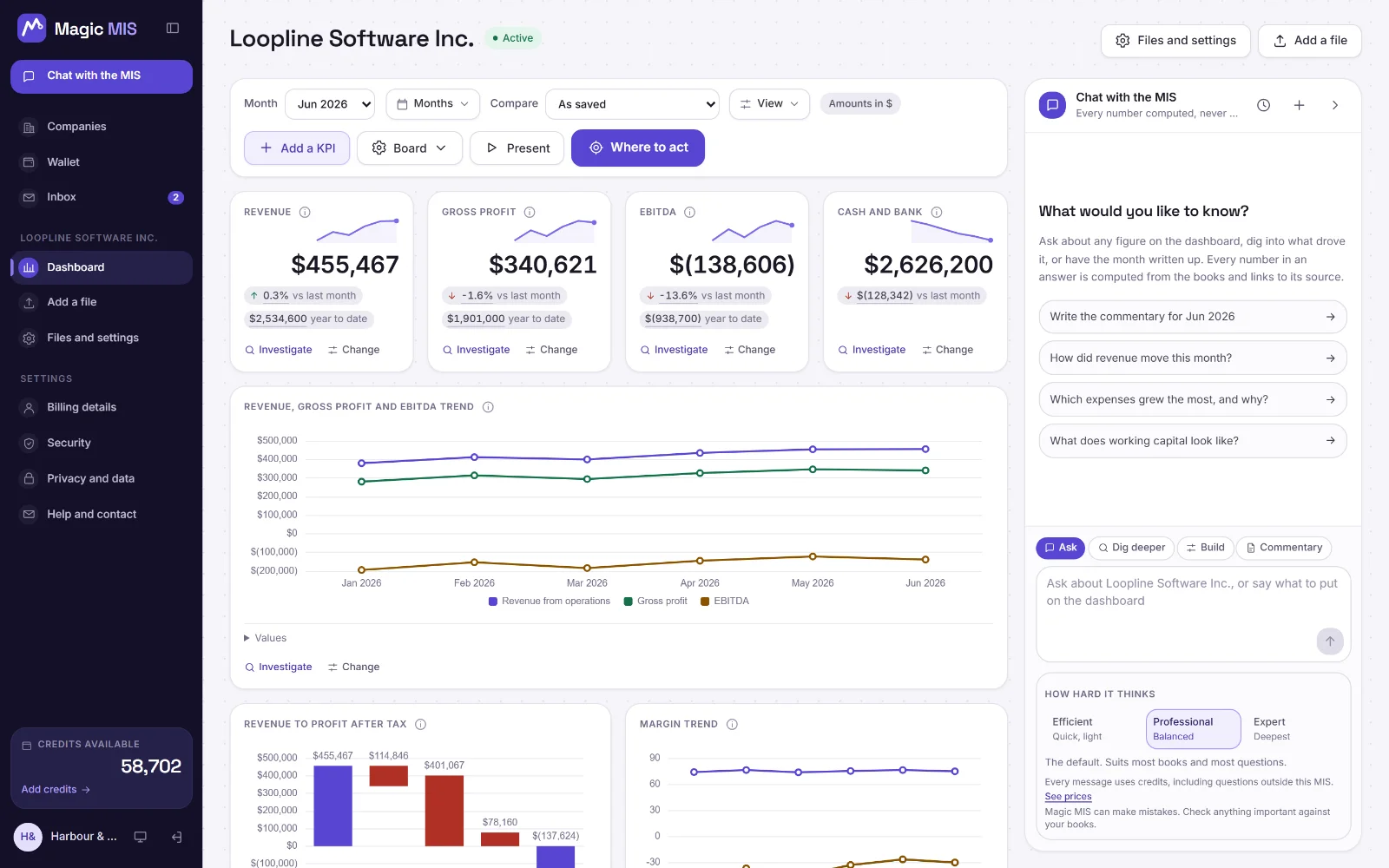Click the Magic MIS logo
This screenshot has height=868, width=1389.
point(77,29)
